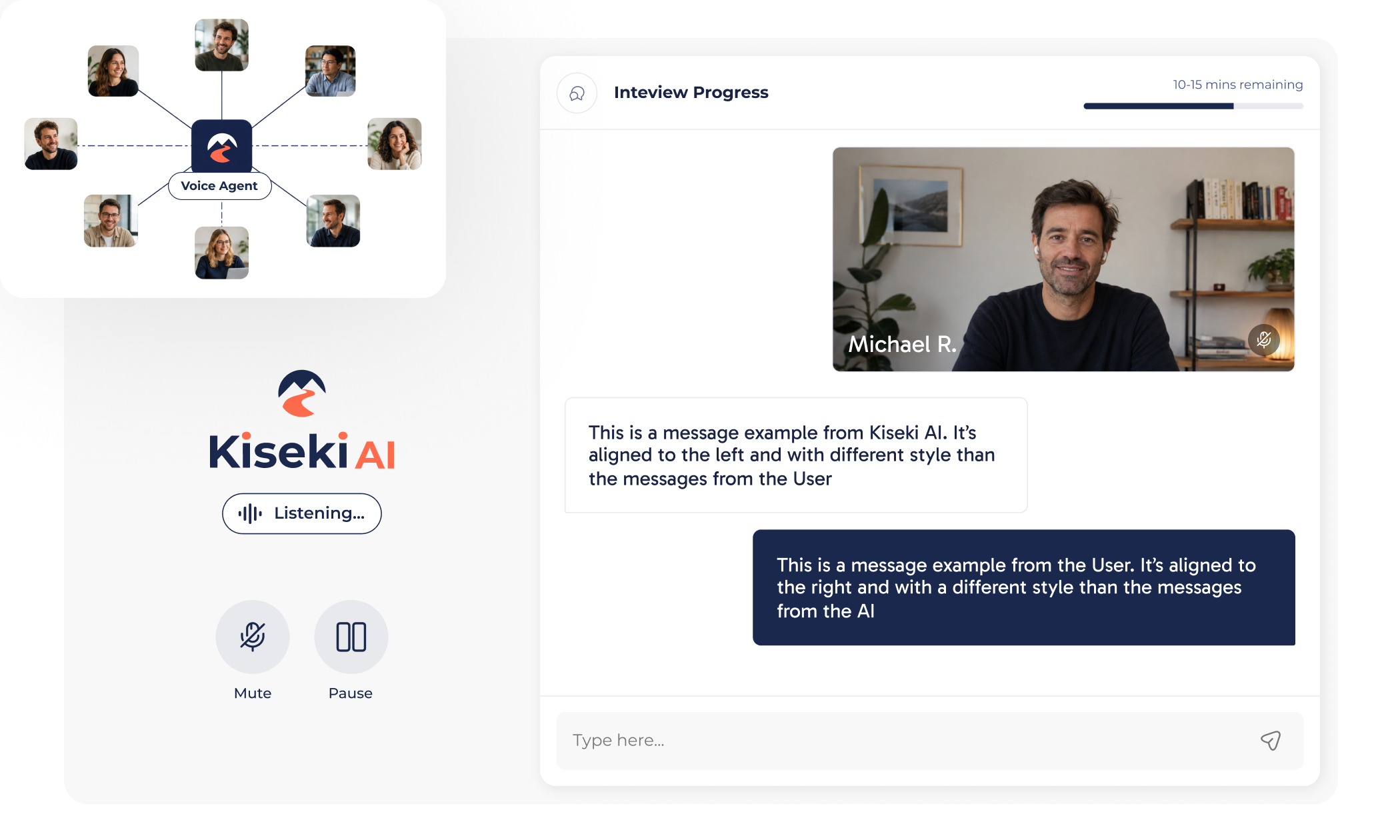Click the Kiseki AI logo above Listening
The image size is (1400, 840).
302,421
